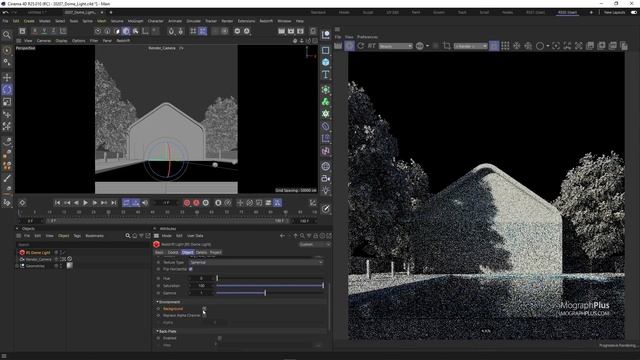The image size is (640, 360).
Task: Toggle the Flip Horizontal checkbox
Action: click(x=191, y=269)
